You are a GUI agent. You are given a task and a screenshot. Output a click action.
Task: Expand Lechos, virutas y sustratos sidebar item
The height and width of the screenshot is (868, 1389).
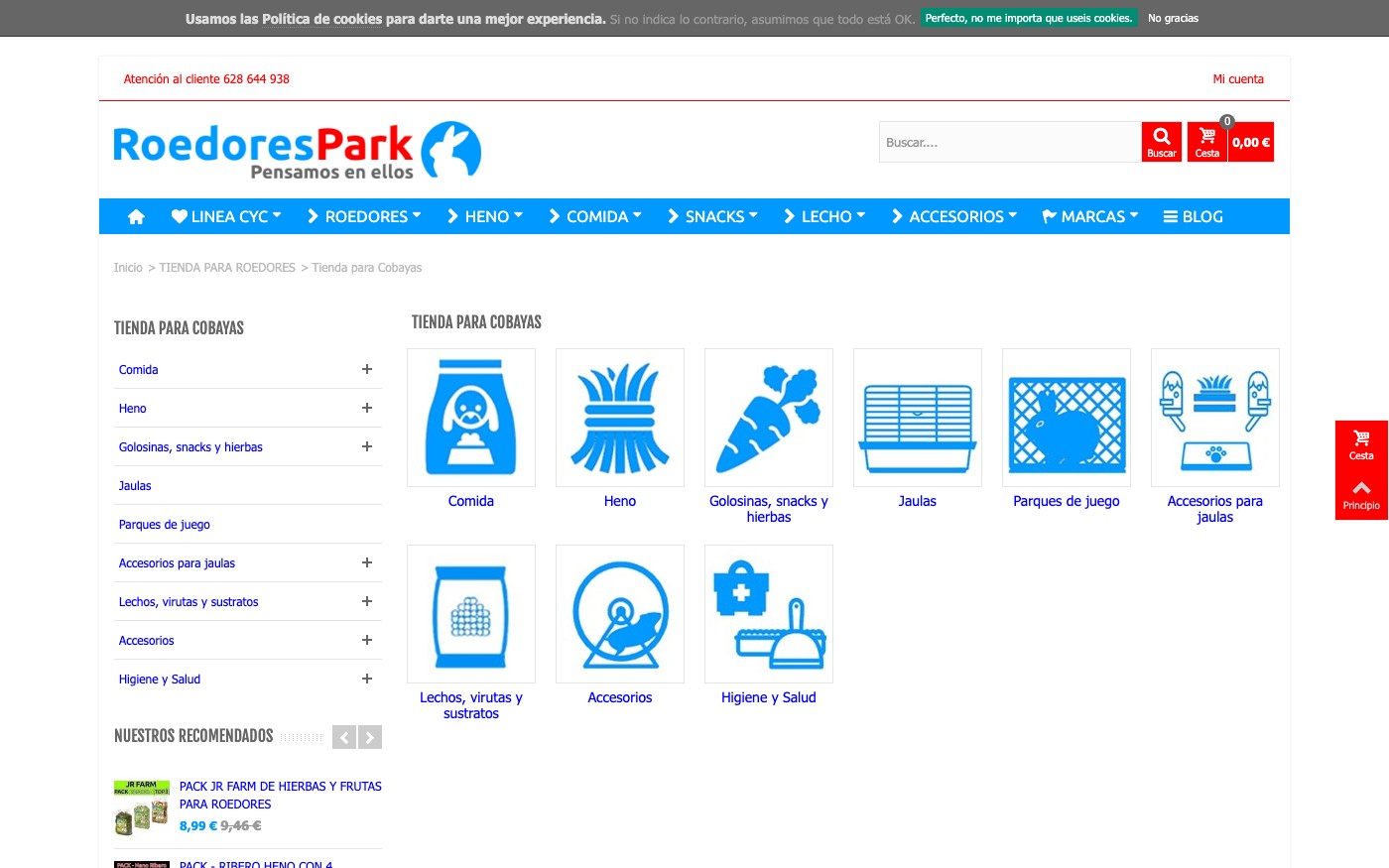(367, 601)
